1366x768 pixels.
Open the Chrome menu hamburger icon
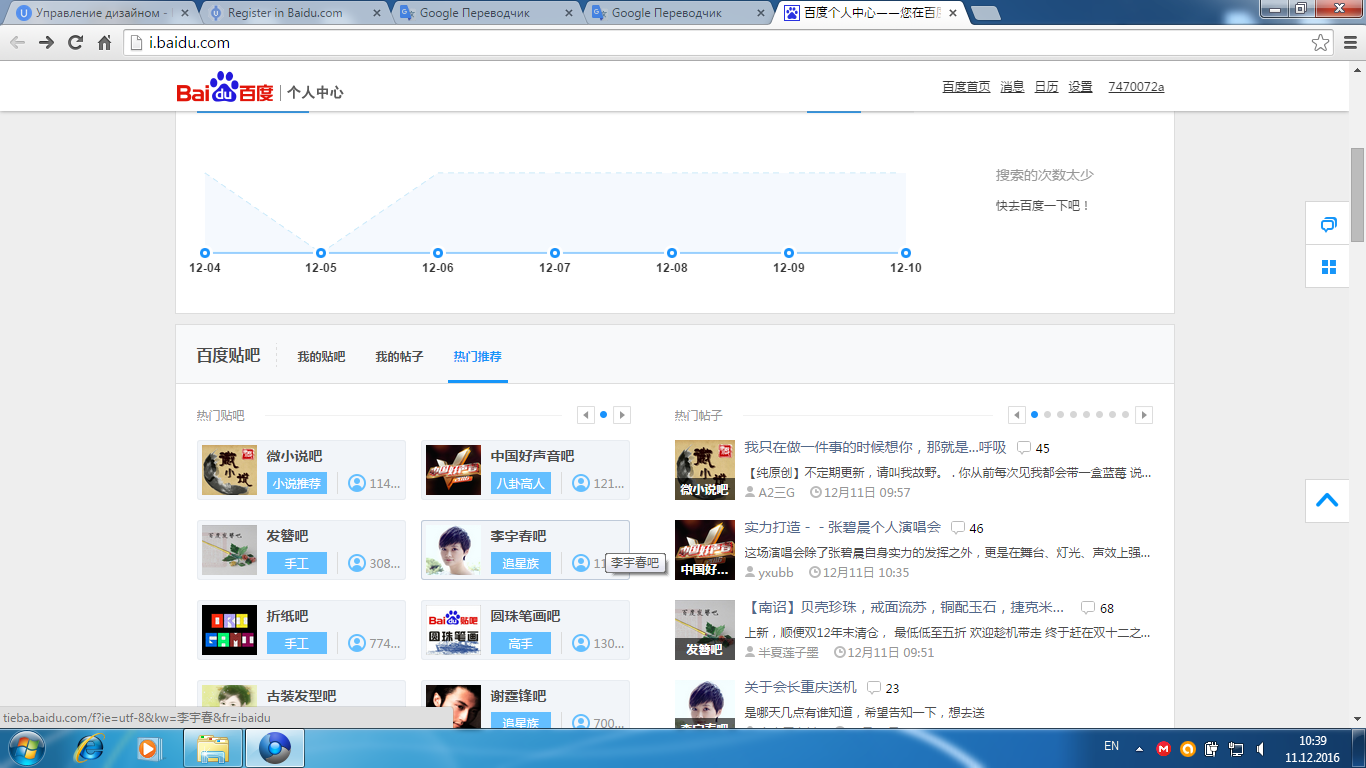point(1350,43)
